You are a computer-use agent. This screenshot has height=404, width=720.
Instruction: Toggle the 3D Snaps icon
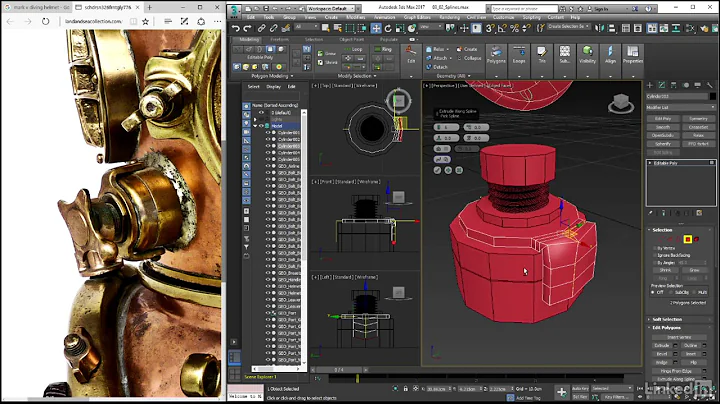coord(490,28)
